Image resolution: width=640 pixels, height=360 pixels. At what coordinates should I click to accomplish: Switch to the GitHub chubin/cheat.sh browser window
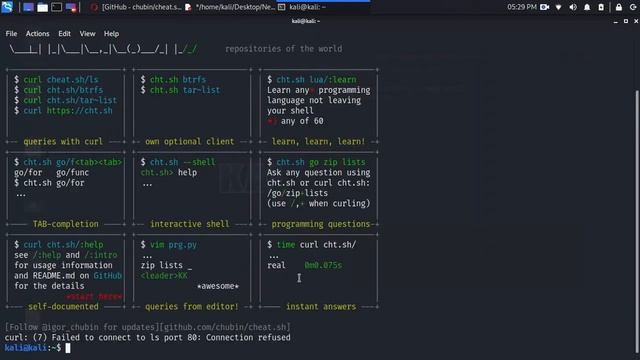(x=136, y=7)
